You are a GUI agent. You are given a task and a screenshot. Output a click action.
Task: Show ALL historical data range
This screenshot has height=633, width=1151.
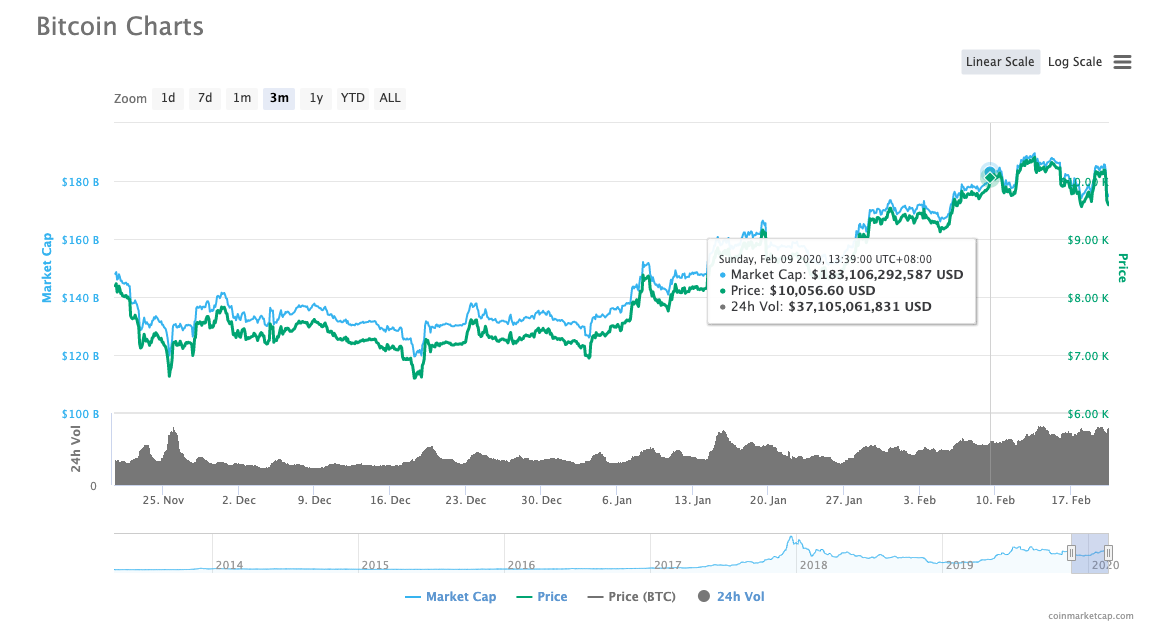tap(390, 98)
